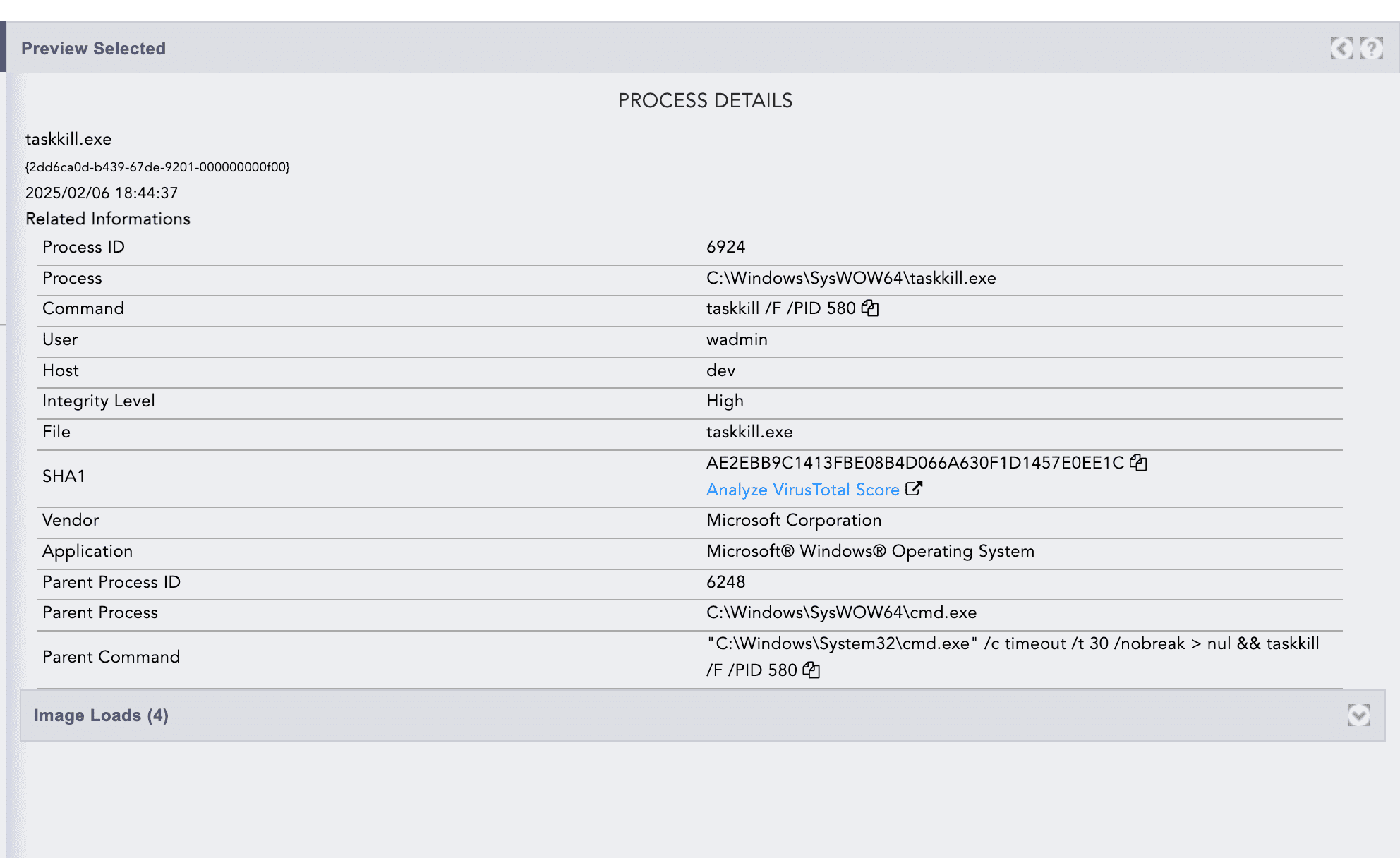The height and width of the screenshot is (858, 1400).
Task: Click the Parent Process ID value 6248
Action: click(725, 582)
